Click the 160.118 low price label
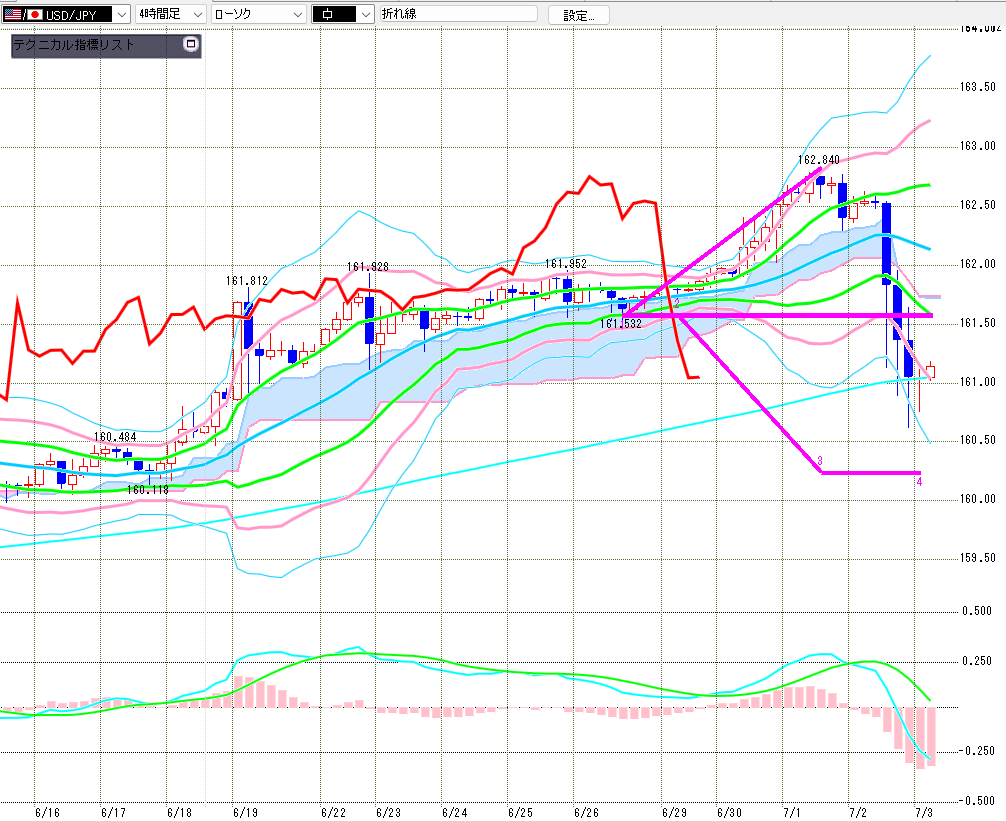 [x=148, y=489]
